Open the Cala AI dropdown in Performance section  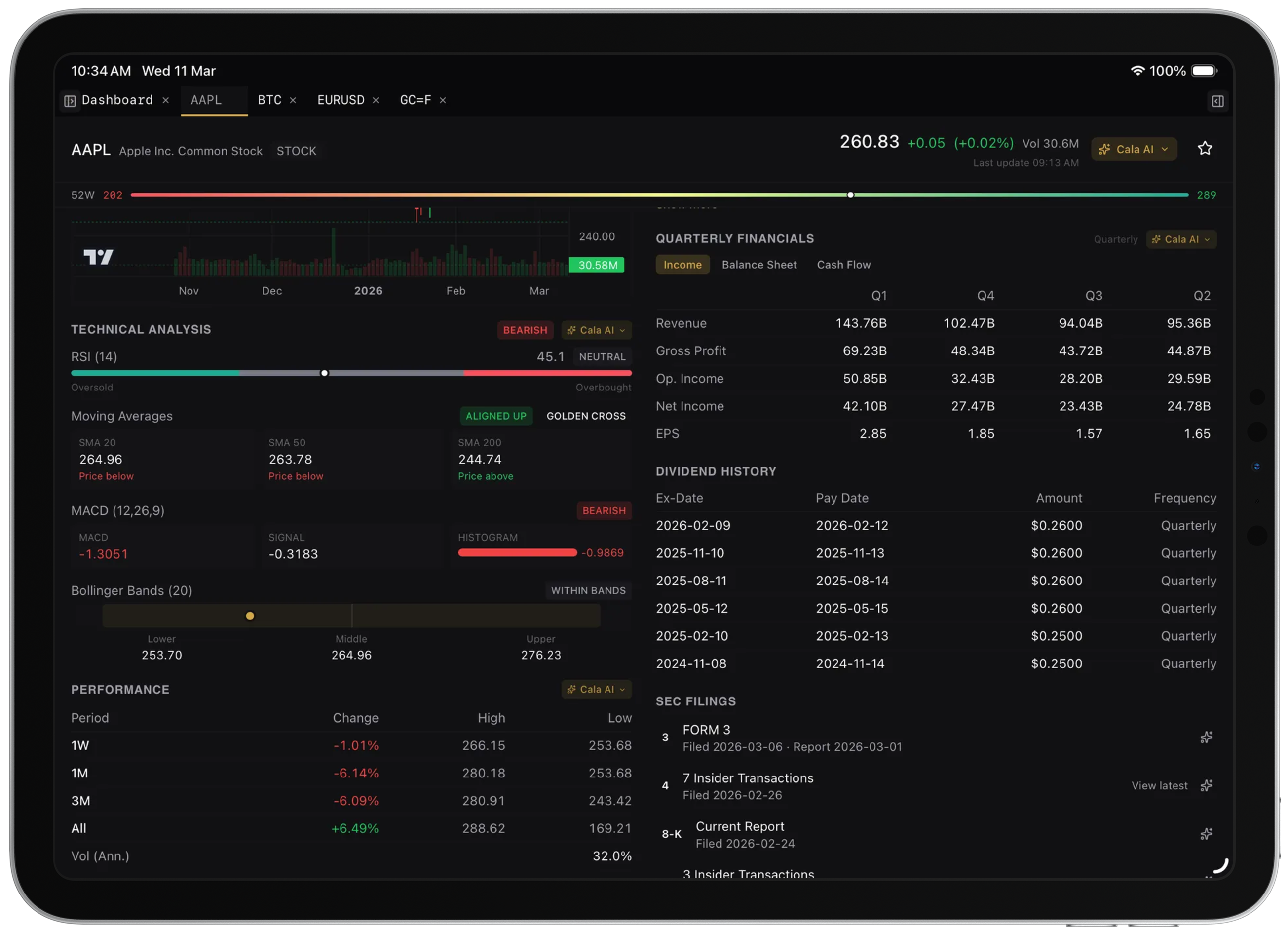coord(597,689)
